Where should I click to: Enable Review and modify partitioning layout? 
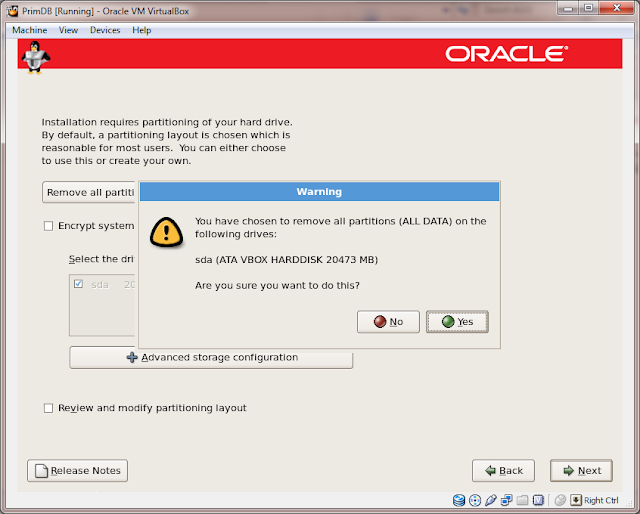tap(48, 408)
